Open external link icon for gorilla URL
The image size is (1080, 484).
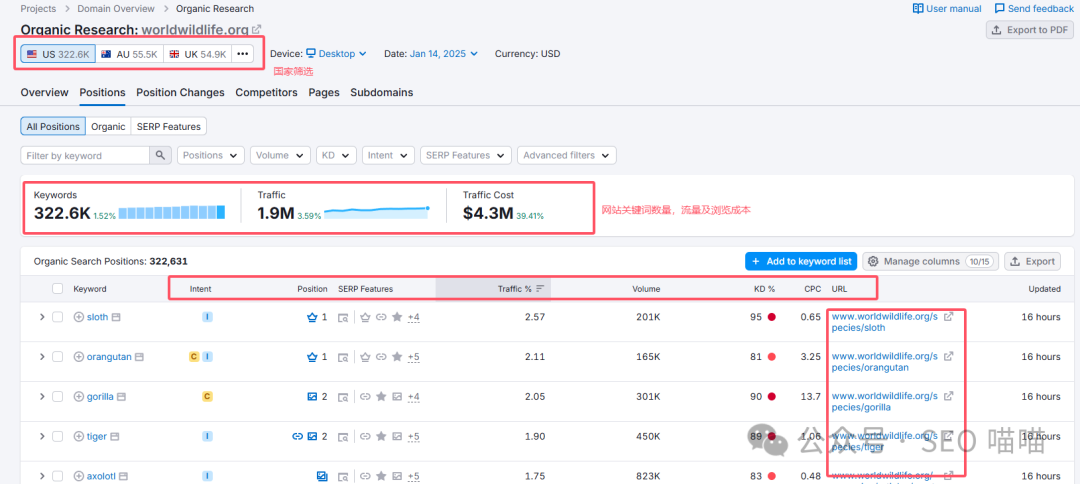pos(948,397)
